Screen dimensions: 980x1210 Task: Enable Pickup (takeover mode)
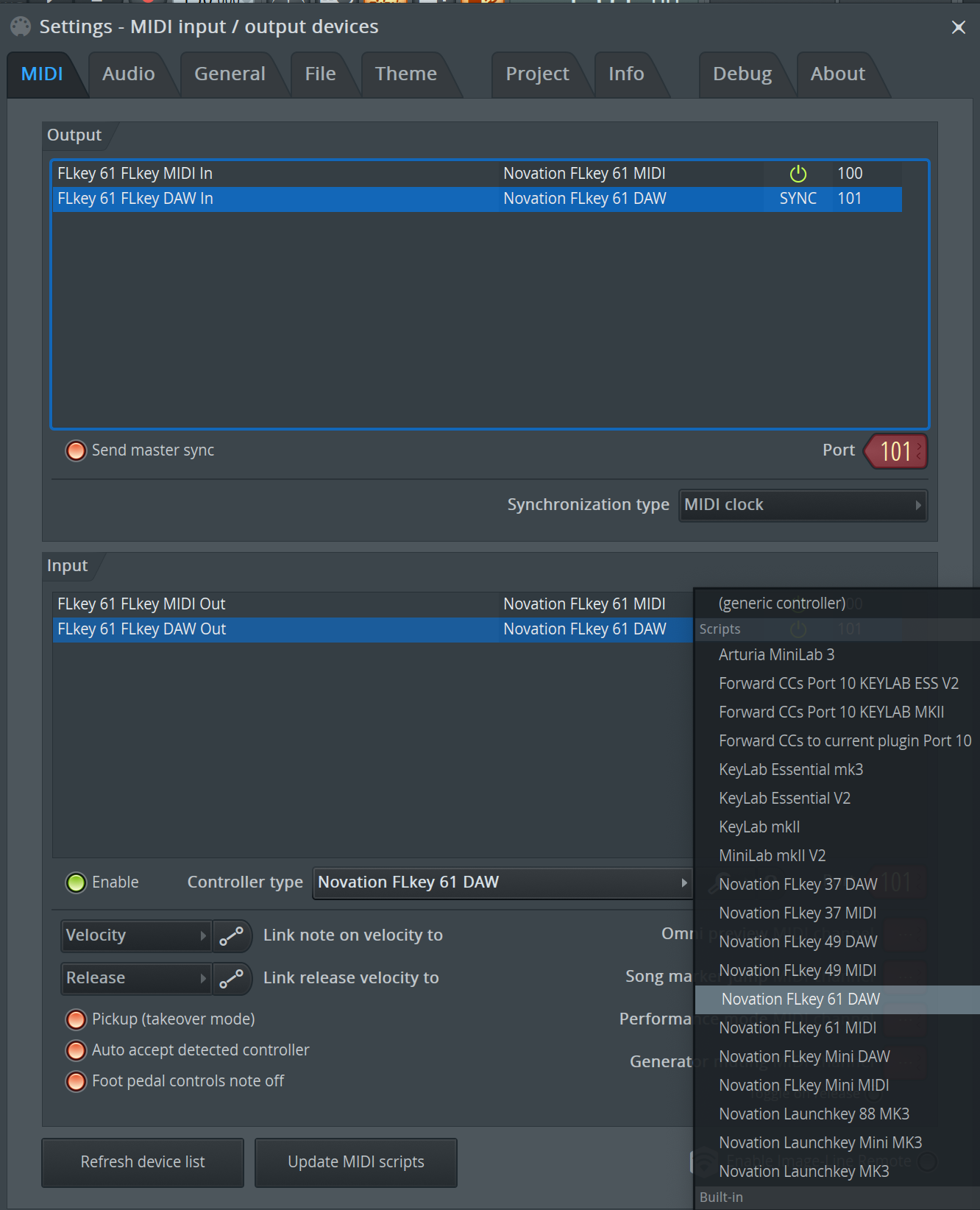[x=76, y=1019]
